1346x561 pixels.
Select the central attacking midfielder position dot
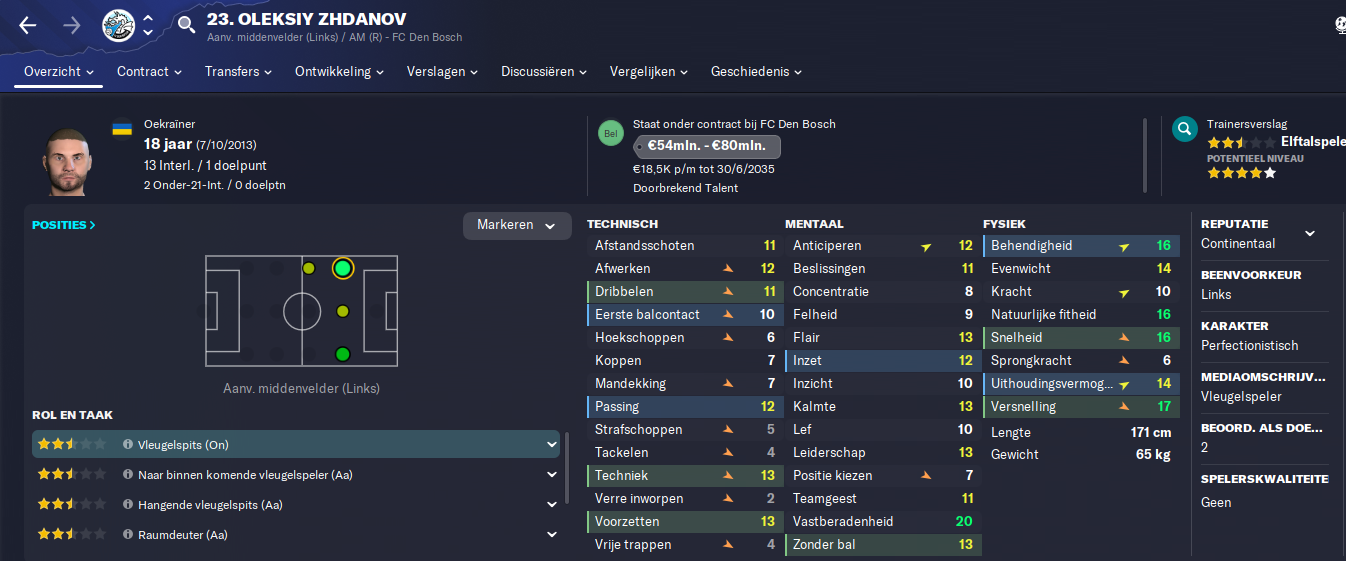(343, 312)
